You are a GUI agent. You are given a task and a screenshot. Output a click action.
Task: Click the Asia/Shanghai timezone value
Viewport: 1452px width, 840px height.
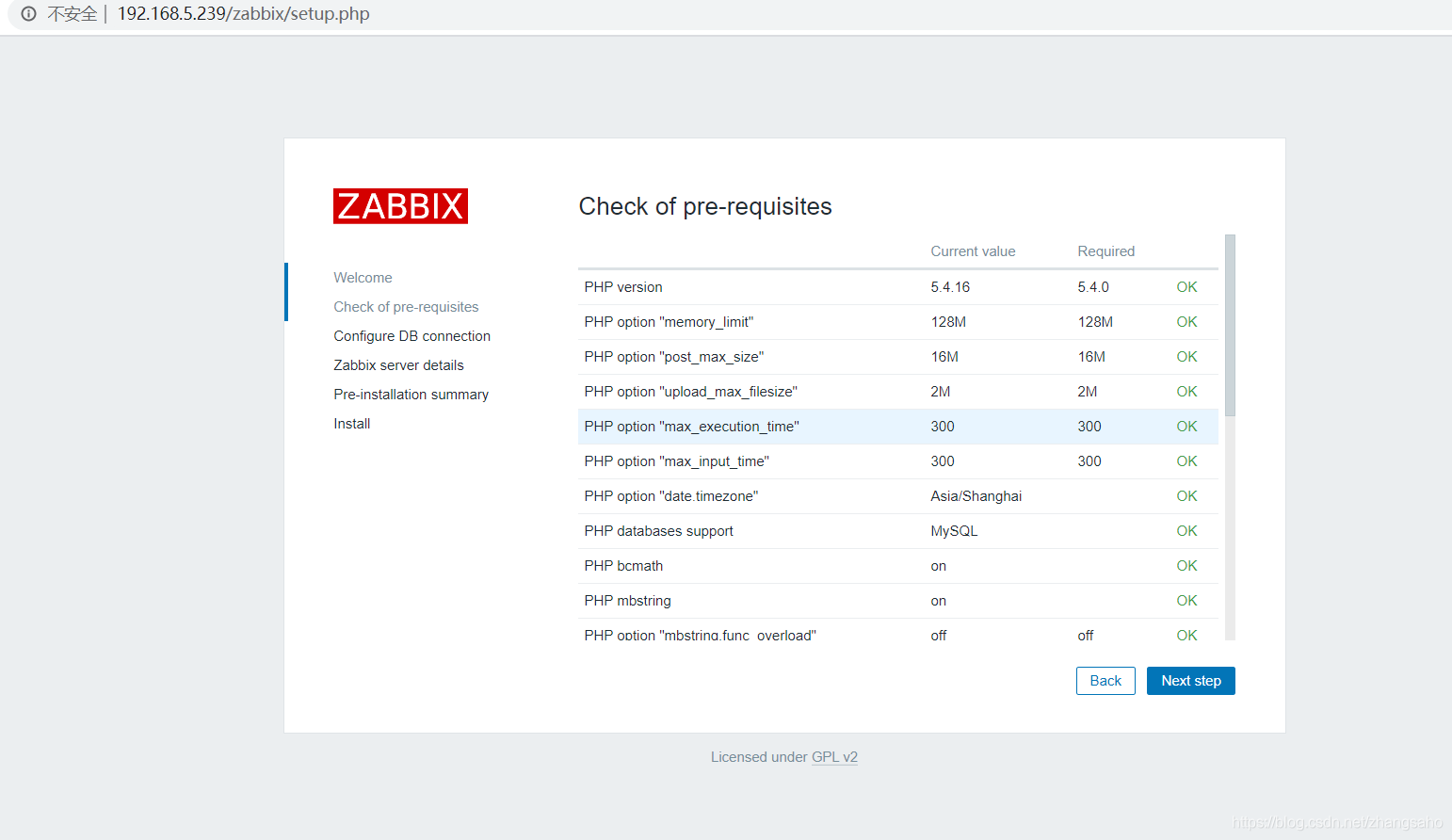[x=976, y=496]
